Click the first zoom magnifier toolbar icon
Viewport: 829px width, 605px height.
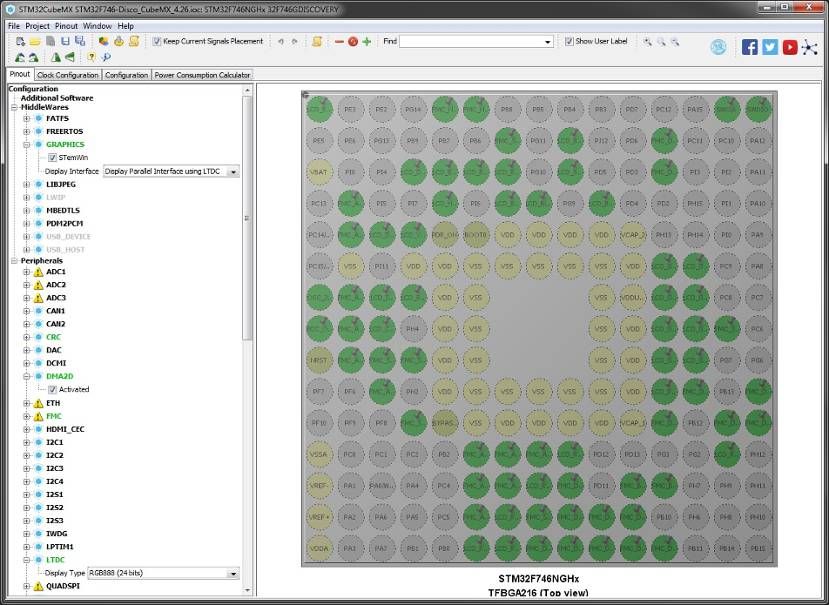click(x=647, y=41)
